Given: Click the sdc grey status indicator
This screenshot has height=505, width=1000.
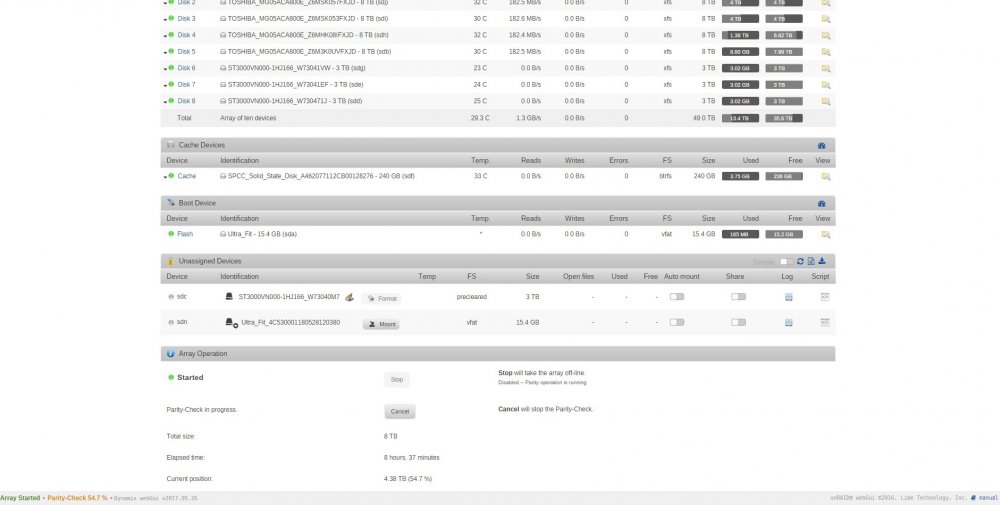Looking at the screenshot, I should (x=171, y=296).
